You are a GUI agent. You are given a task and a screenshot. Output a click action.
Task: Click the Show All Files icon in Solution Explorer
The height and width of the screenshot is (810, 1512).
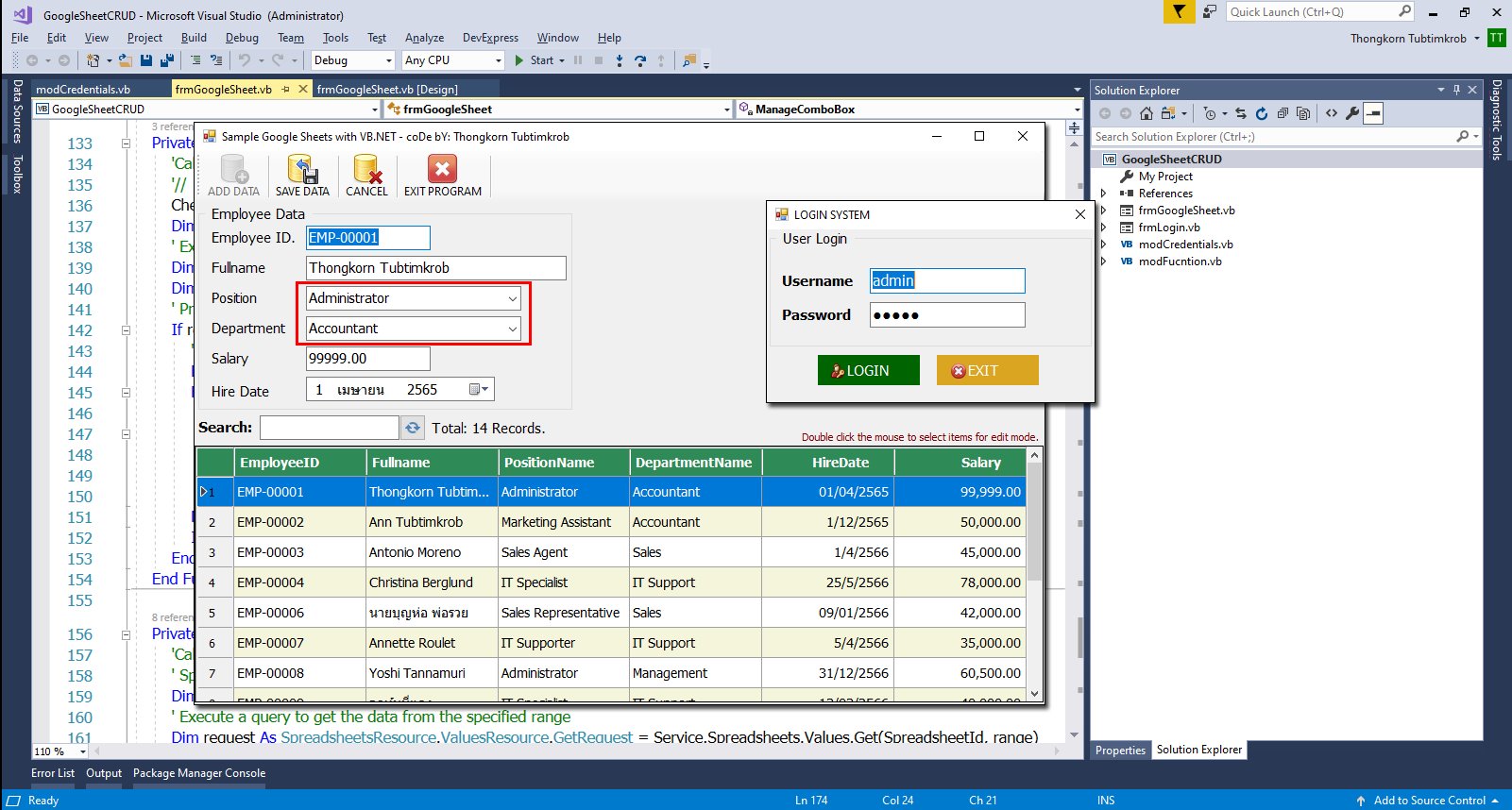pos(1303,113)
